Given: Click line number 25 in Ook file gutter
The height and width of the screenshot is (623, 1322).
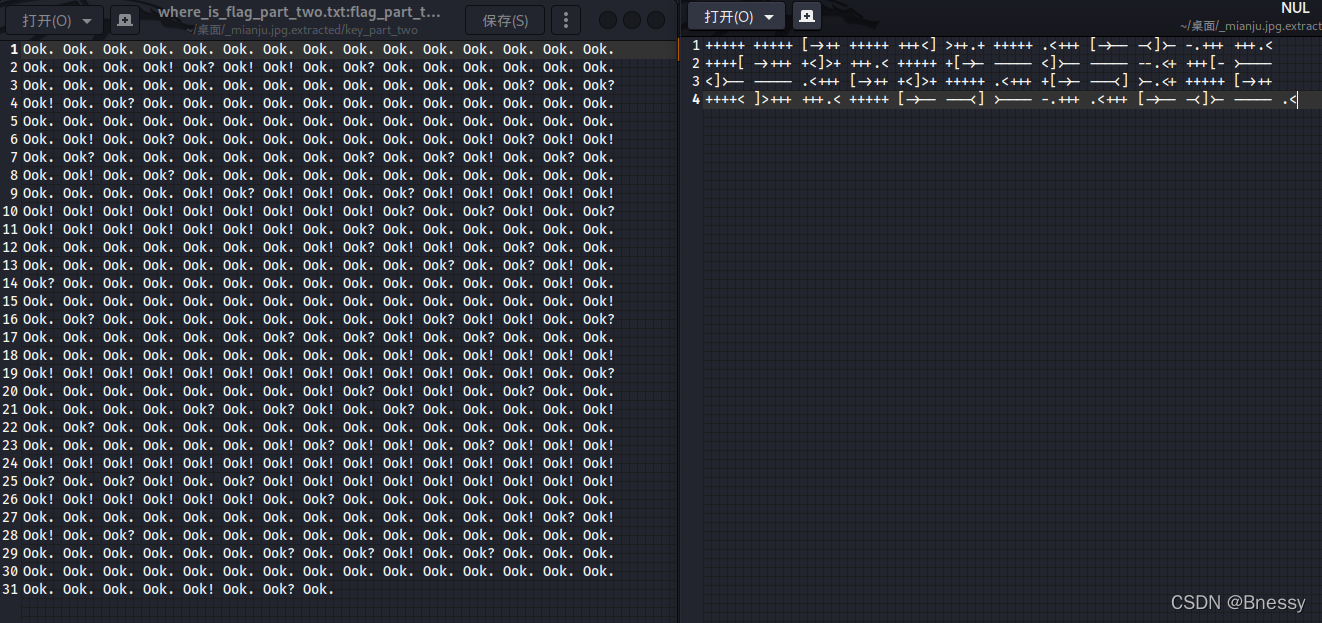Looking at the screenshot, I should [10, 481].
